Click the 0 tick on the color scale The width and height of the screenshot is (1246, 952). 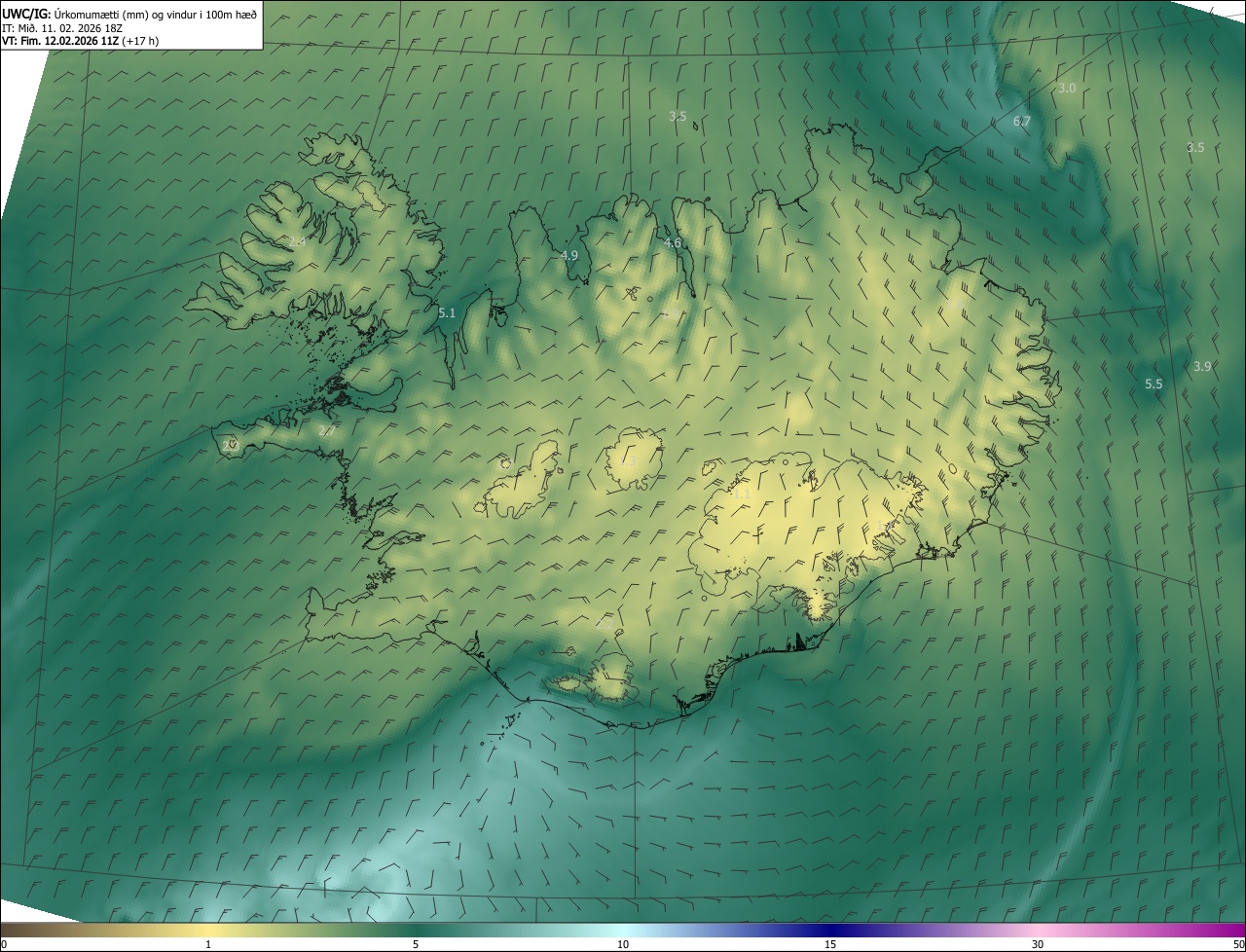[3, 944]
